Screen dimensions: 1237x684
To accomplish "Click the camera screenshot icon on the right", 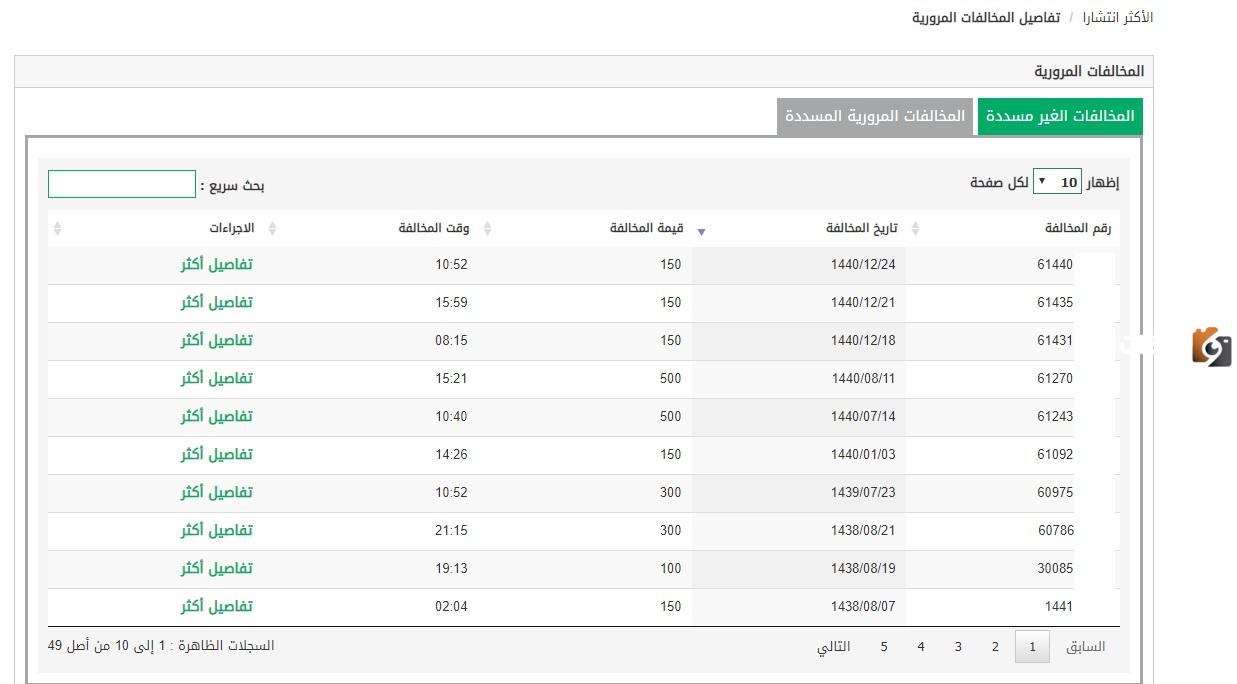I will (1211, 346).
